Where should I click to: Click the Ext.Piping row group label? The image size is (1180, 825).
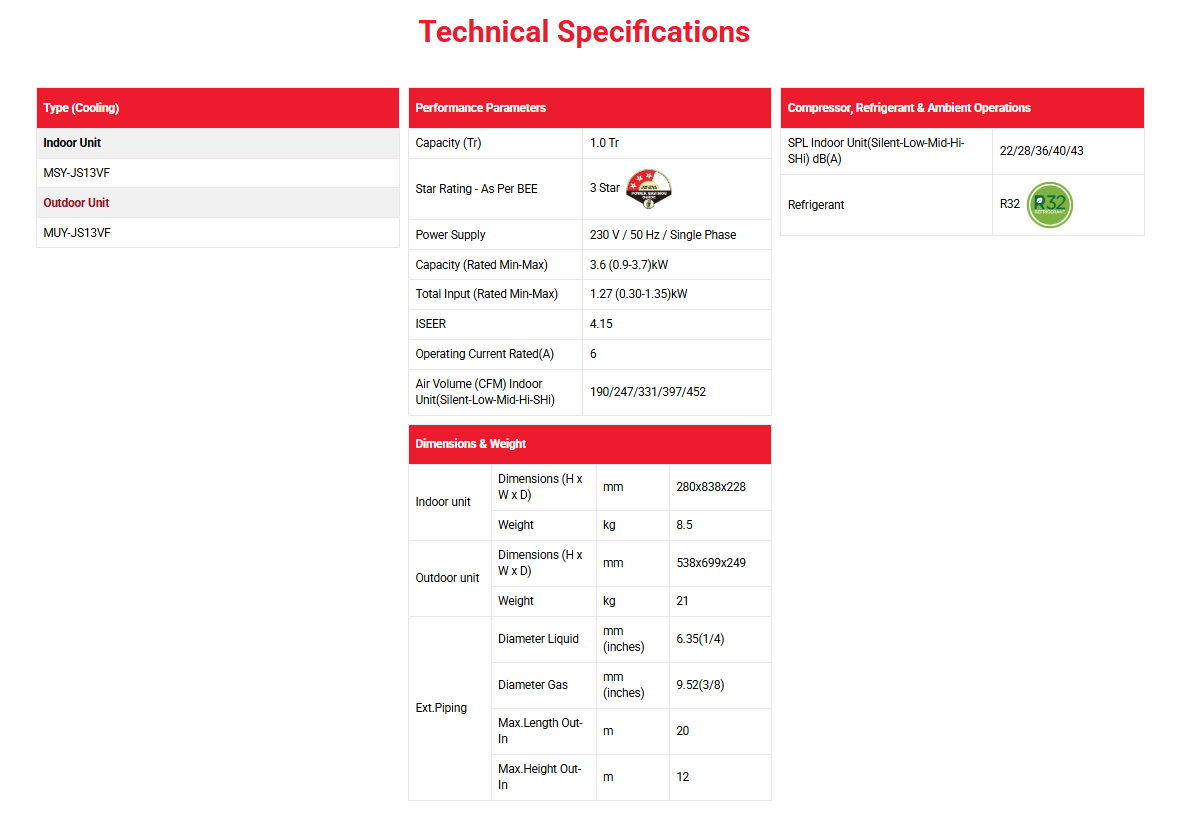441,708
